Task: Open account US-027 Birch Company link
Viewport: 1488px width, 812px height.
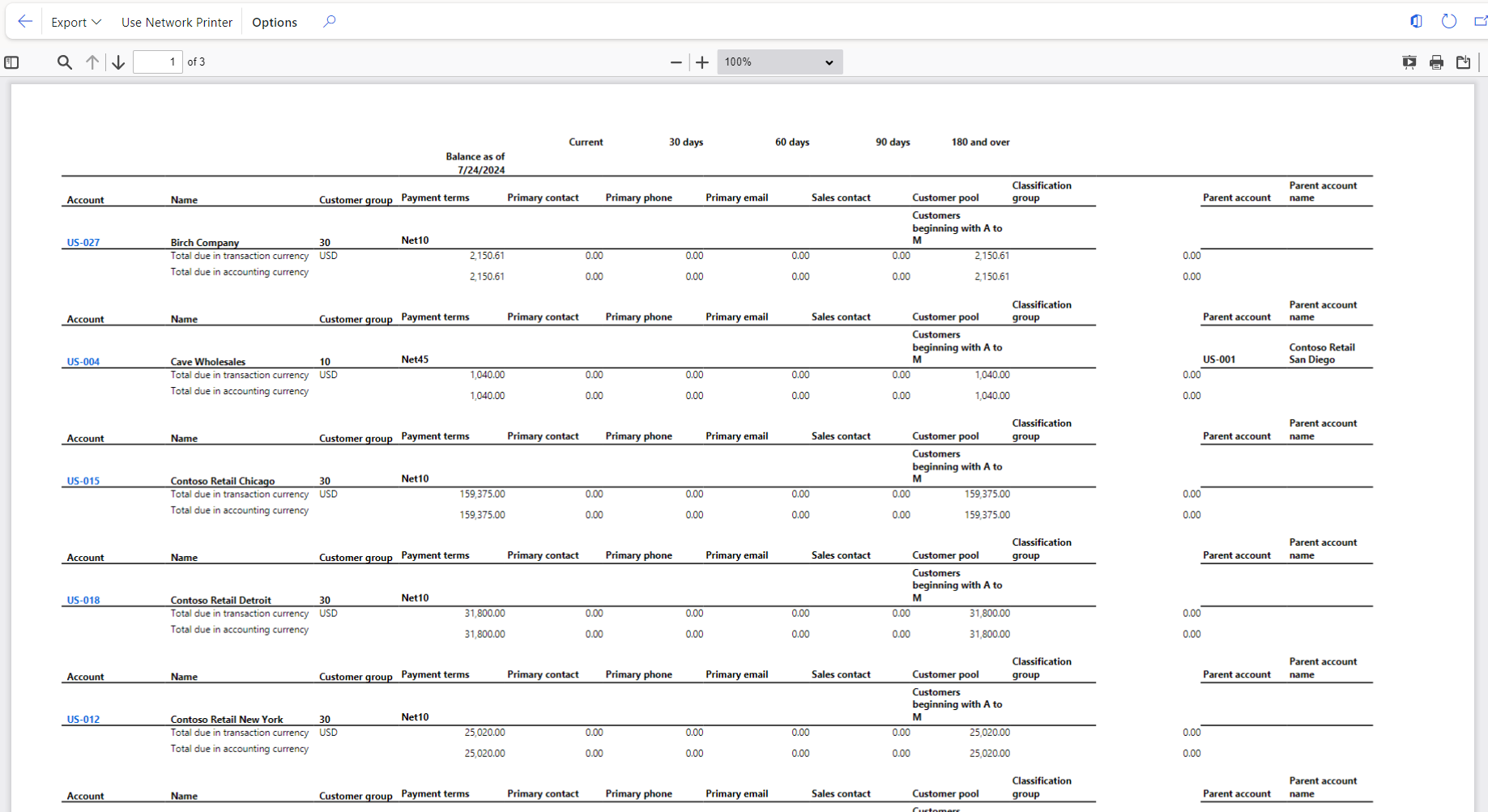Action: (83, 241)
